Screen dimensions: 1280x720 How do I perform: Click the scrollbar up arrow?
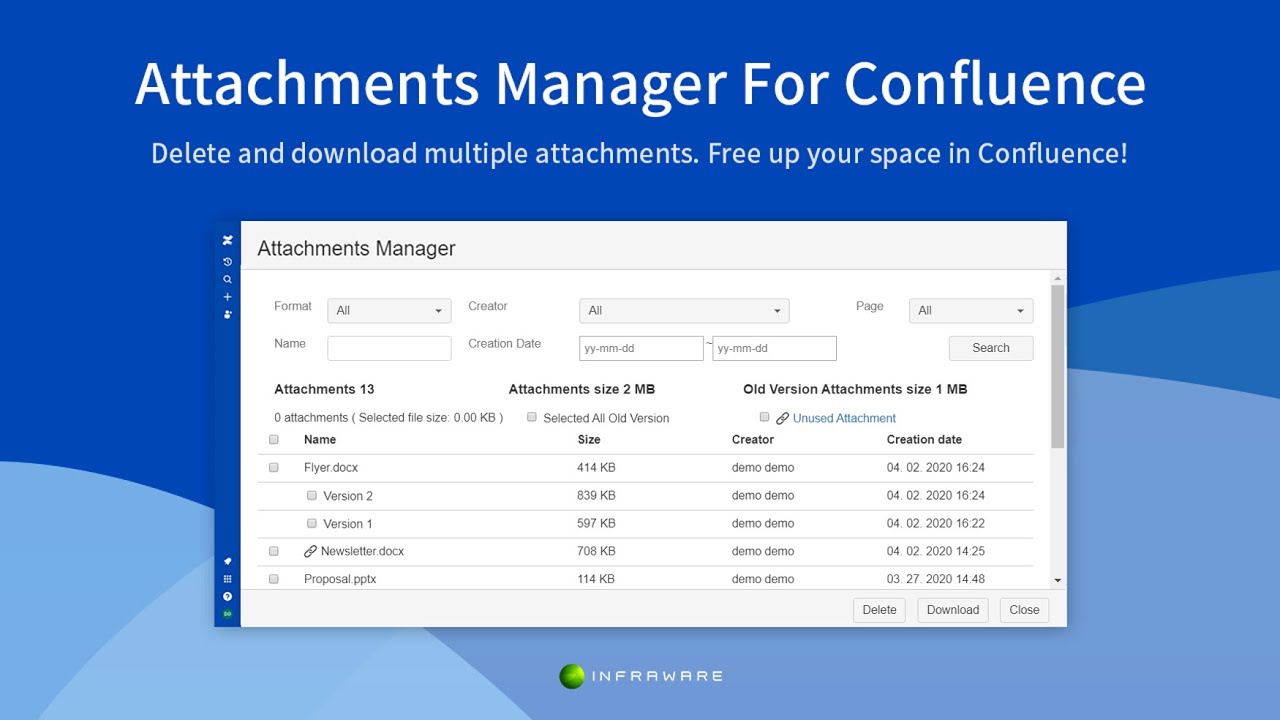[x=1058, y=278]
